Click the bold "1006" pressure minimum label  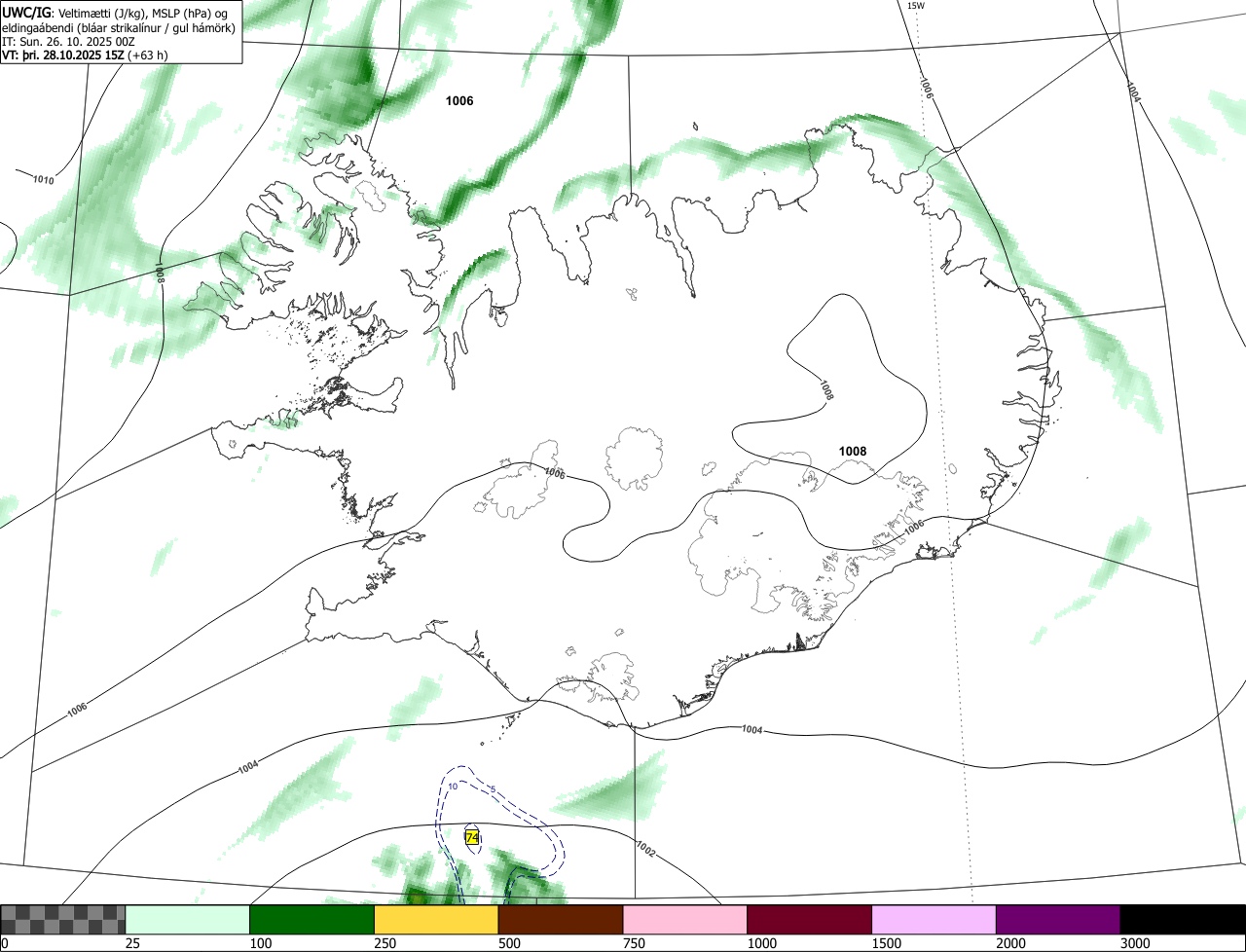tap(459, 100)
